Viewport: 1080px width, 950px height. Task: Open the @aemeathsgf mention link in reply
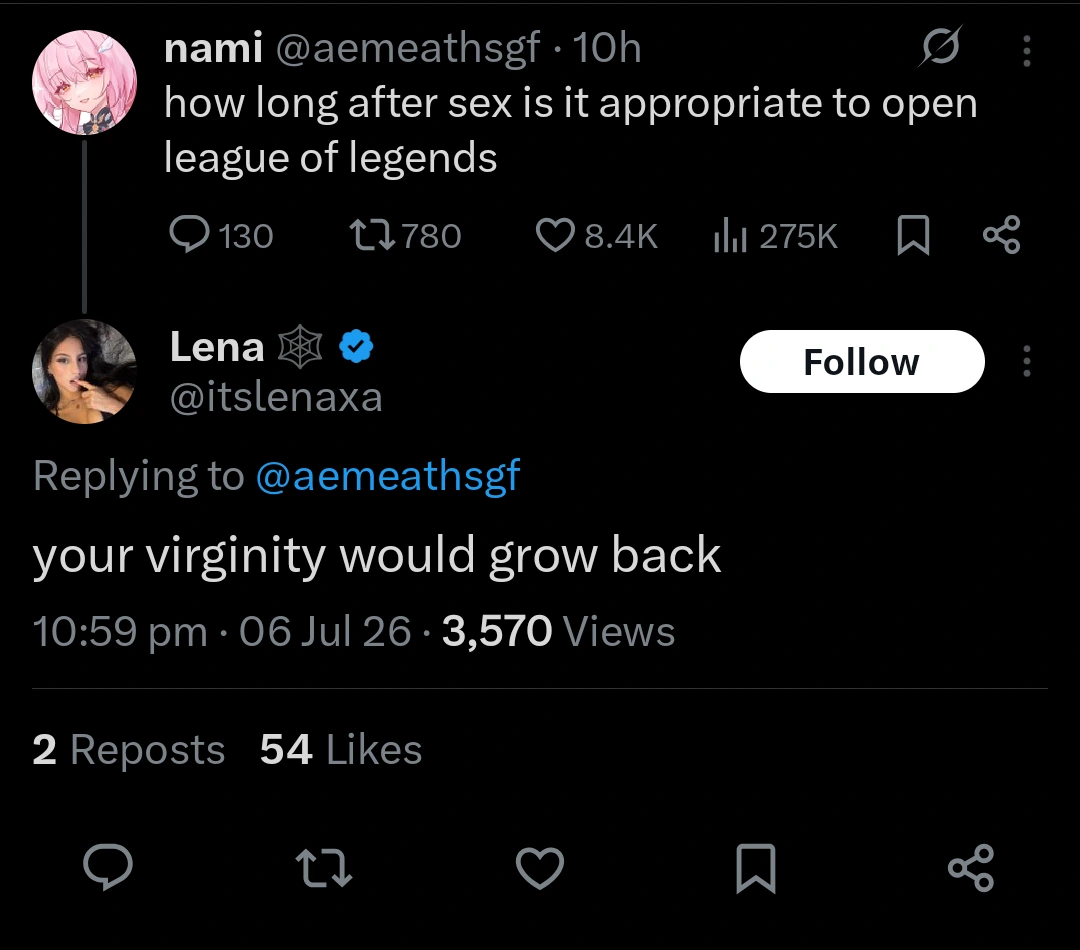click(388, 476)
